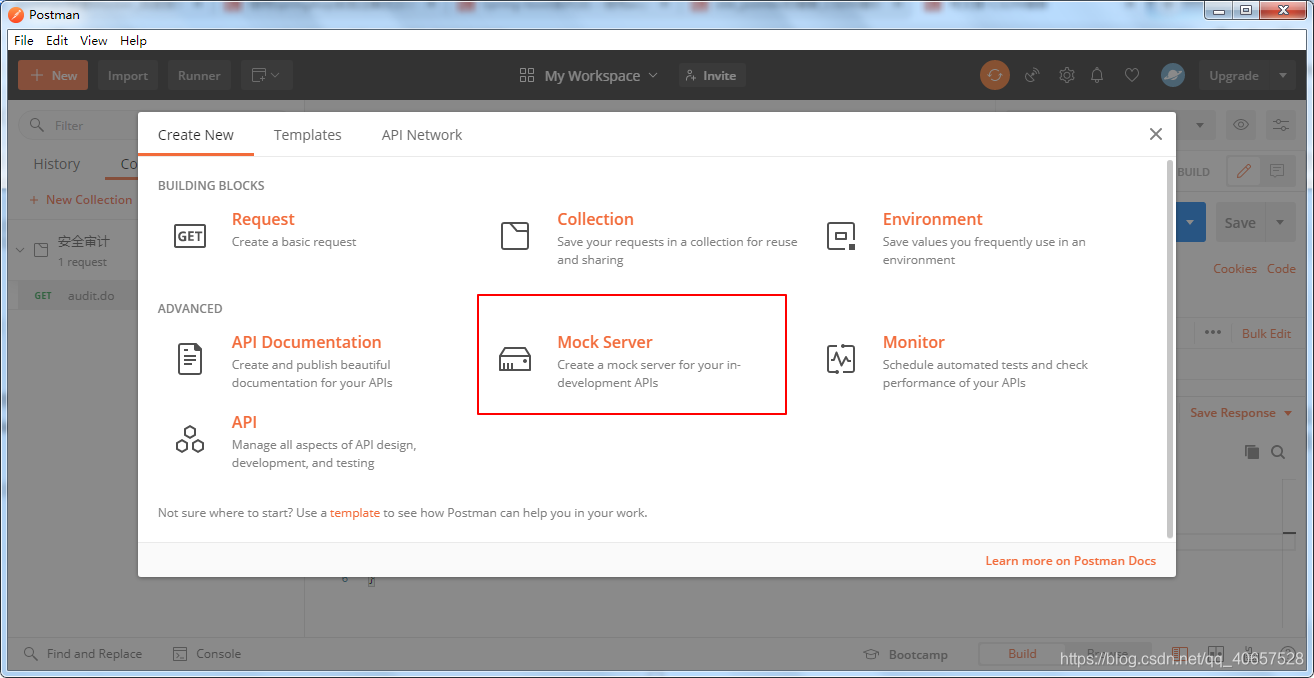
Task: Open the Save Response dropdown
Action: [1241, 413]
